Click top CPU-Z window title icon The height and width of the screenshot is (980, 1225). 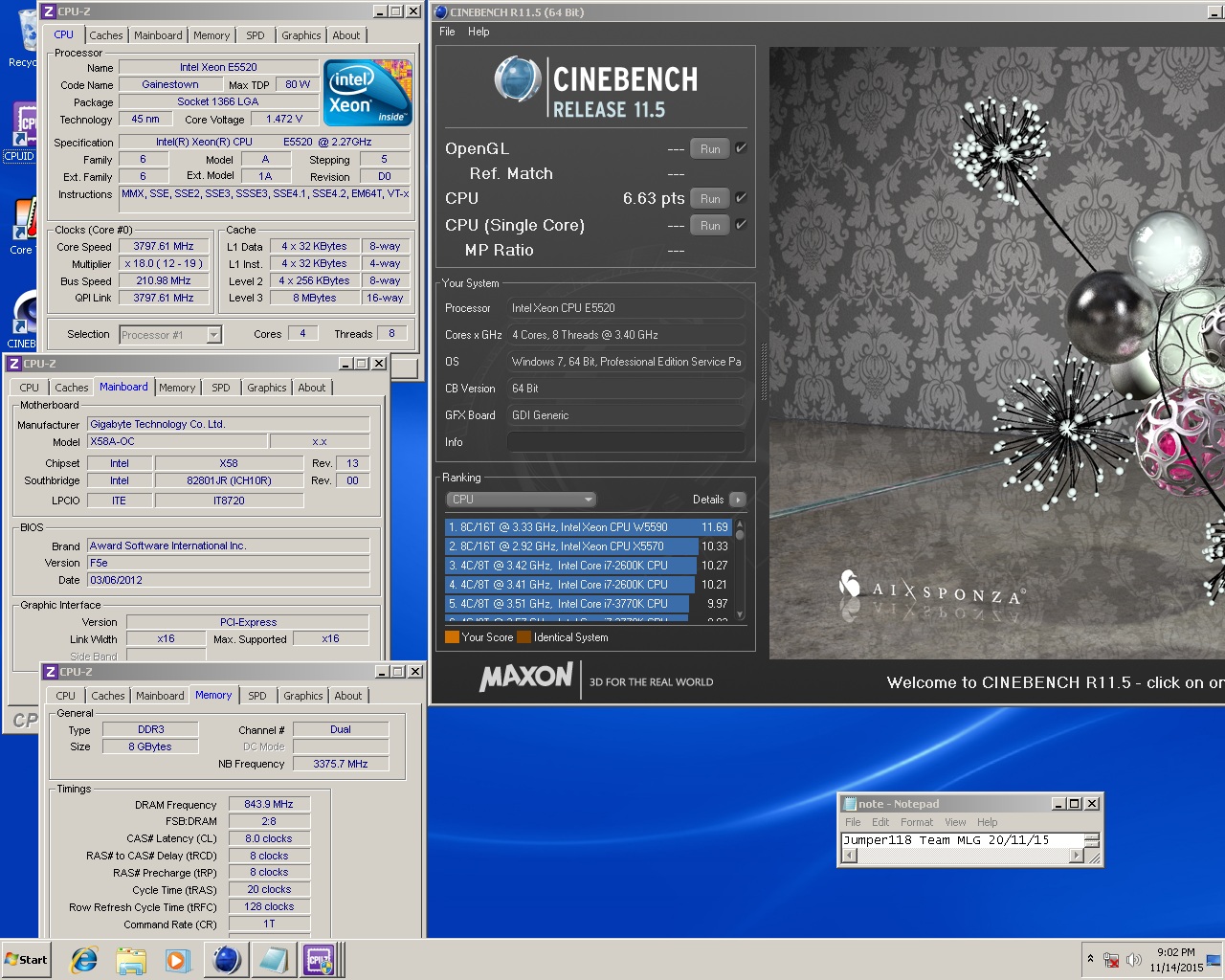point(49,11)
